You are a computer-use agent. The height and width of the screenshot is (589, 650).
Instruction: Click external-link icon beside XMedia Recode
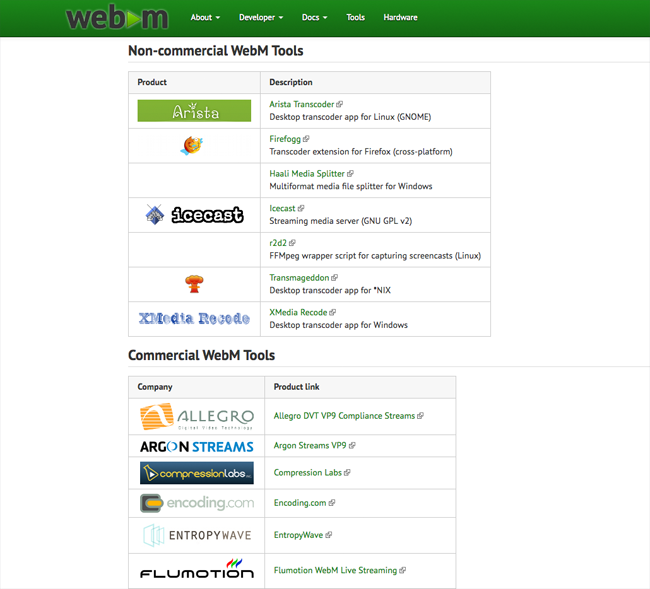[332, 312]
